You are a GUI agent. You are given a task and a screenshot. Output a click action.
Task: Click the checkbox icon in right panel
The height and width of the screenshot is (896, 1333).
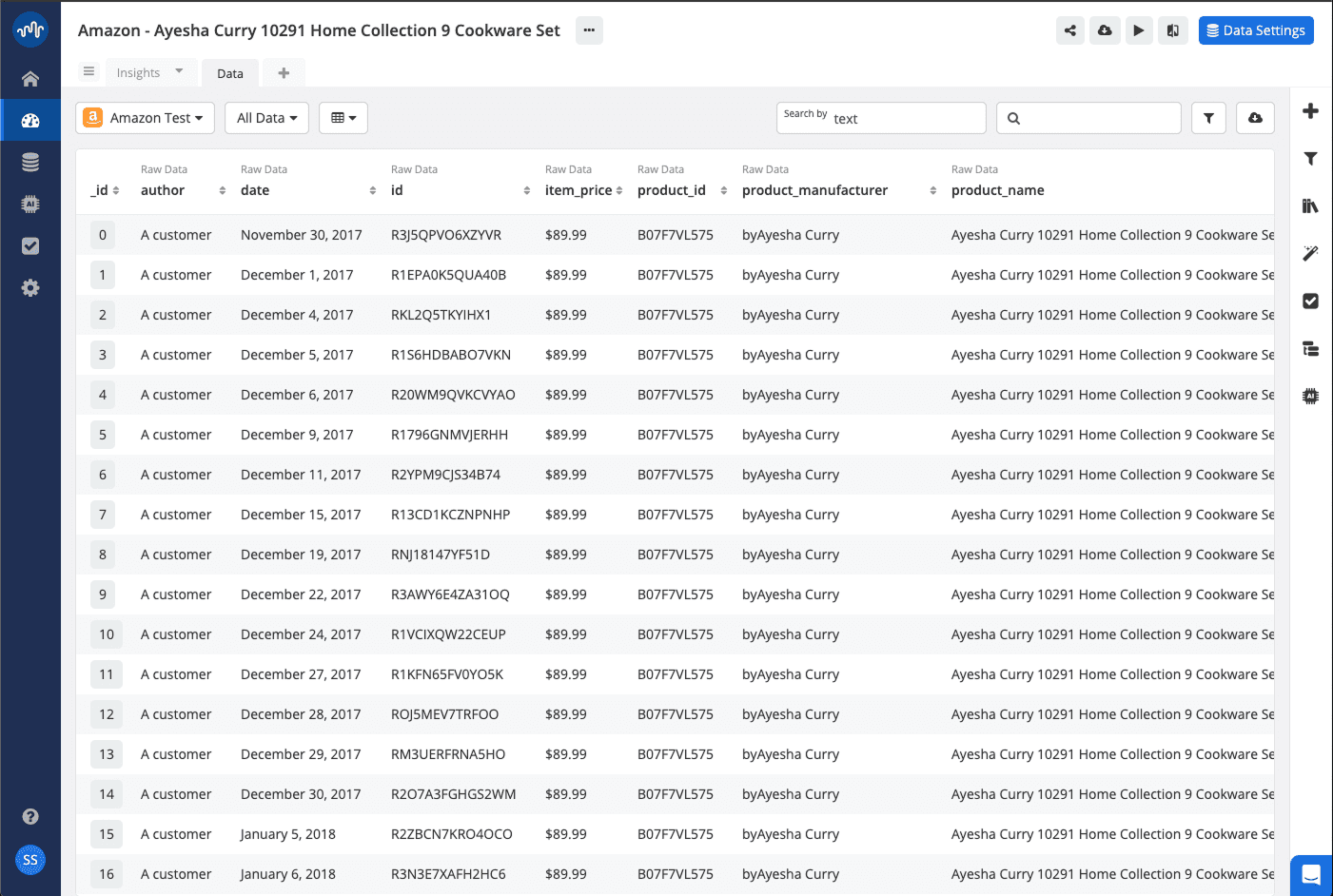pos(1310,301)
